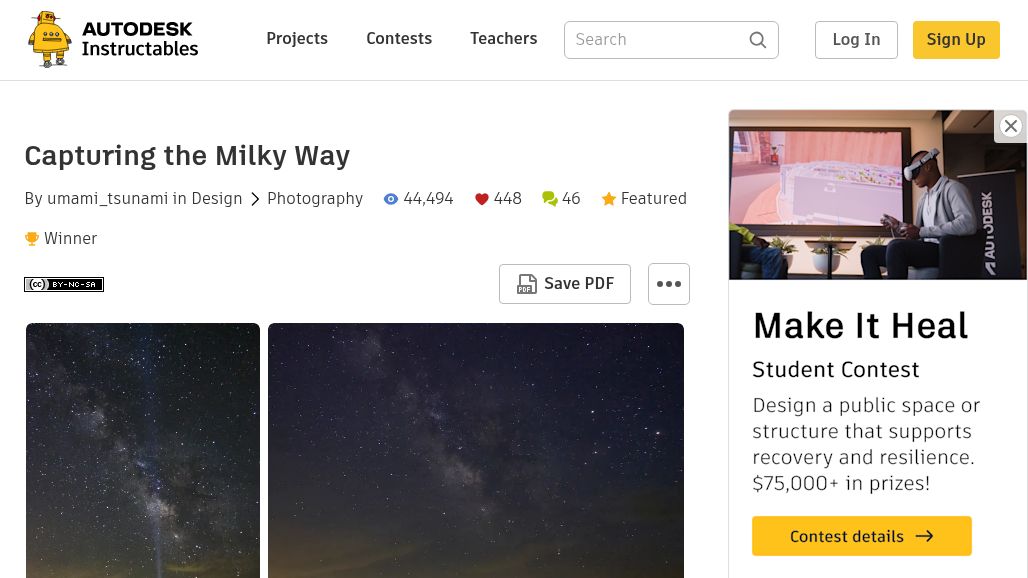Open the Projects menu
This screenshot has height=578, width=1028.
297,39
